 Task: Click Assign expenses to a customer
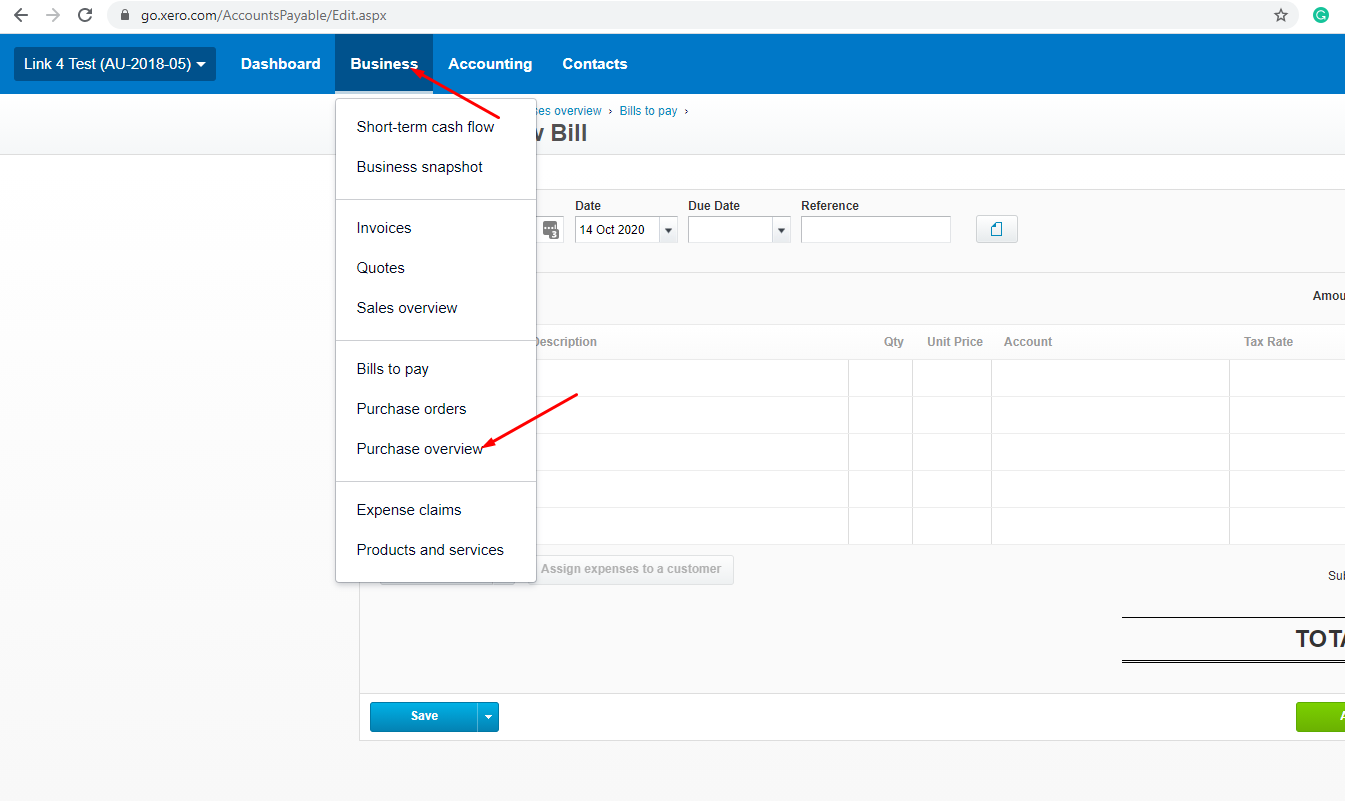(x=630, y=569)
